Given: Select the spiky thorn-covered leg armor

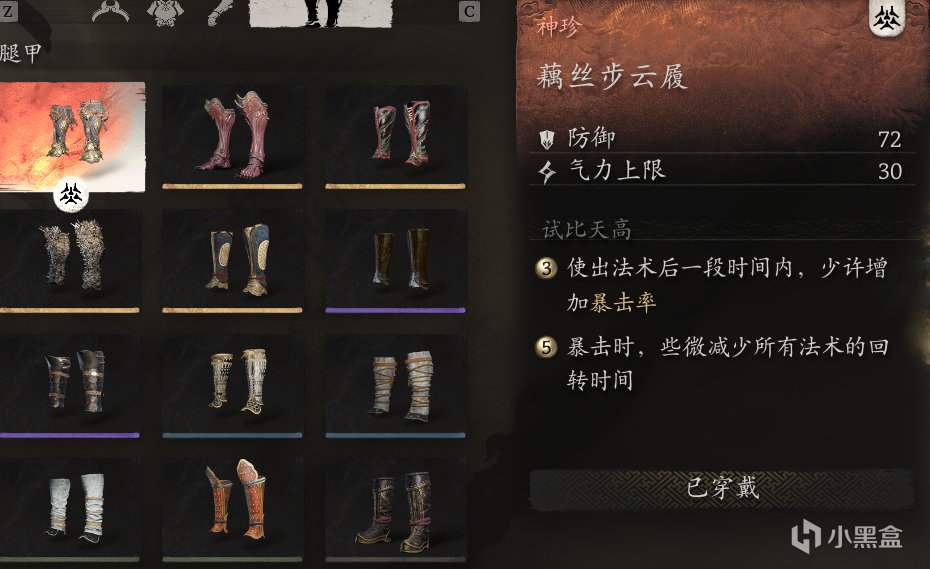Looking at the screenshot, I should (x=69, y=260).
